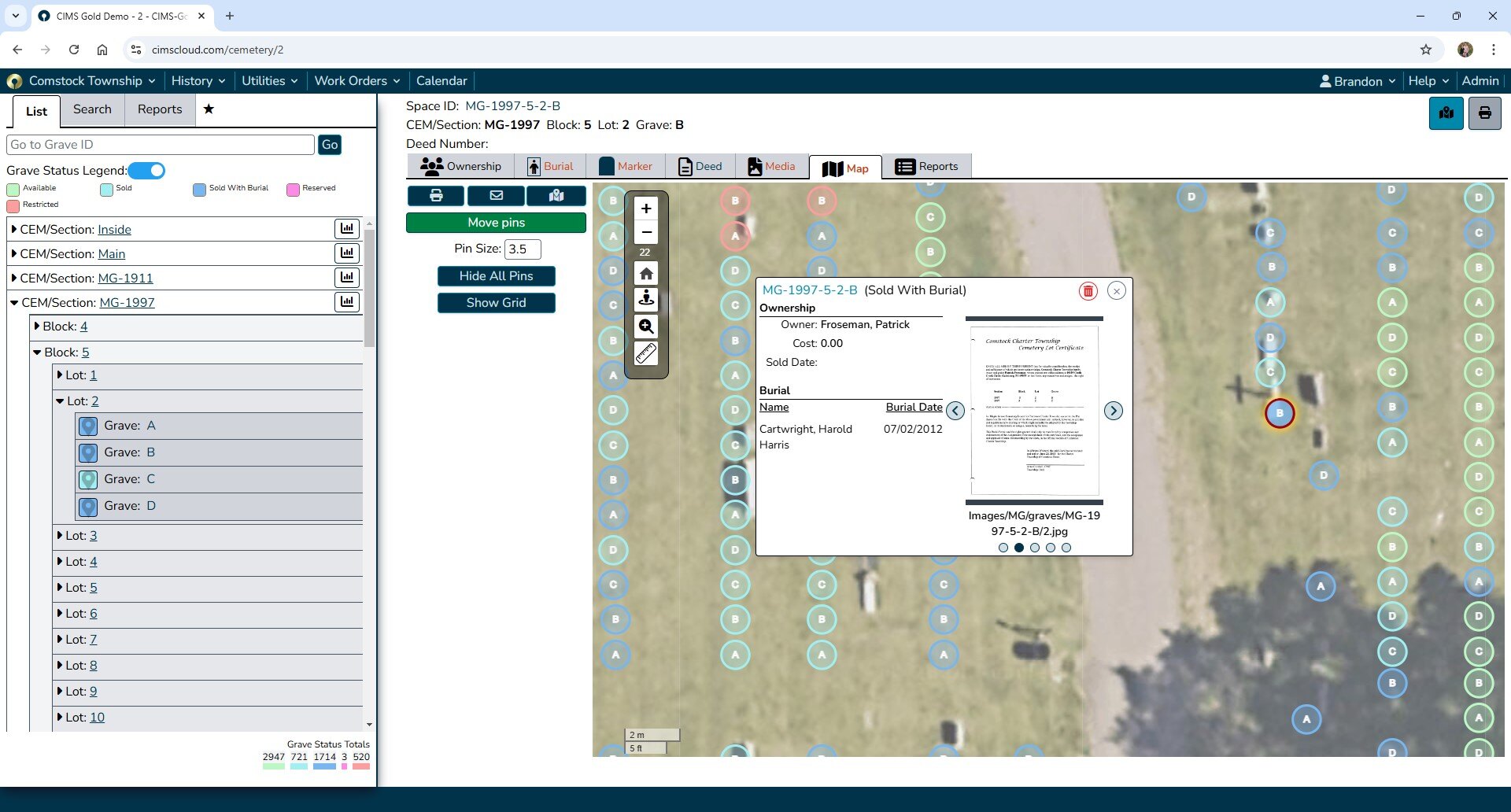Click Go button for Grave ID
This screenshot has width=1511, height=812.
(330, 145)
